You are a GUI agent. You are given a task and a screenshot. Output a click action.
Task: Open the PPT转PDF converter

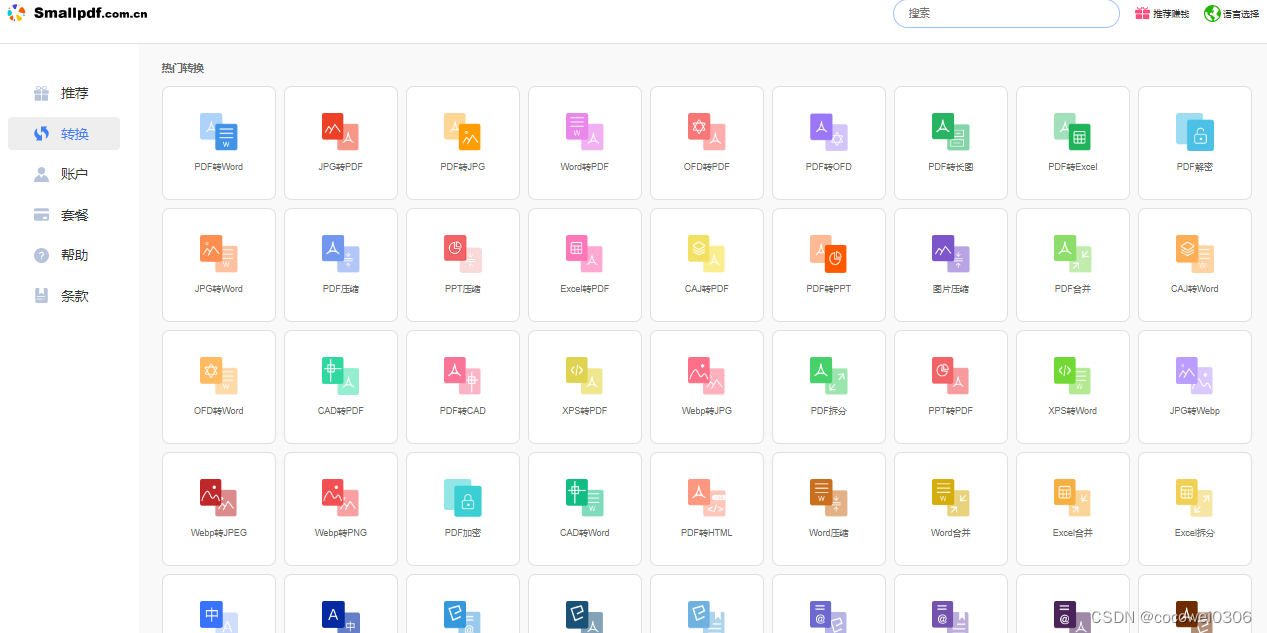click(950, 387)
